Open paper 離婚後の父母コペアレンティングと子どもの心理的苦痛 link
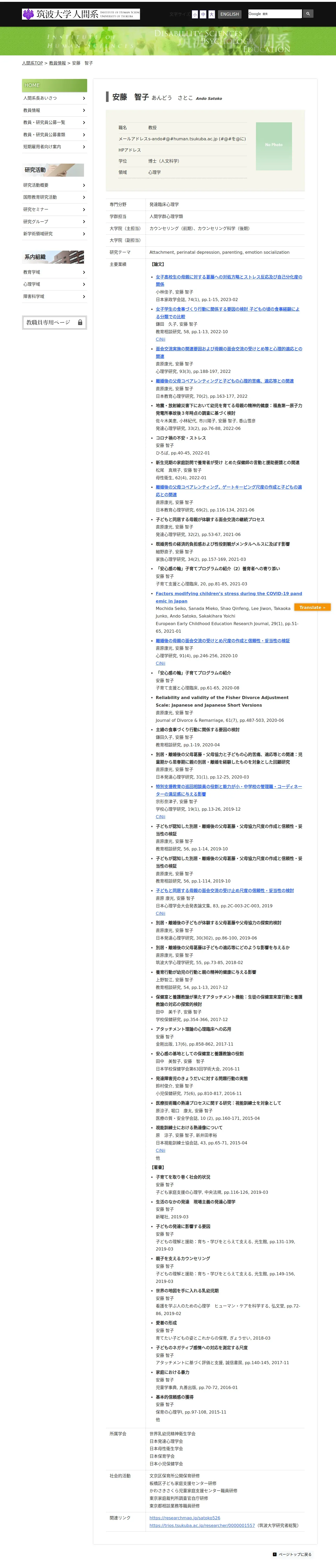The image size is (336, 1568). pos(225,381)
